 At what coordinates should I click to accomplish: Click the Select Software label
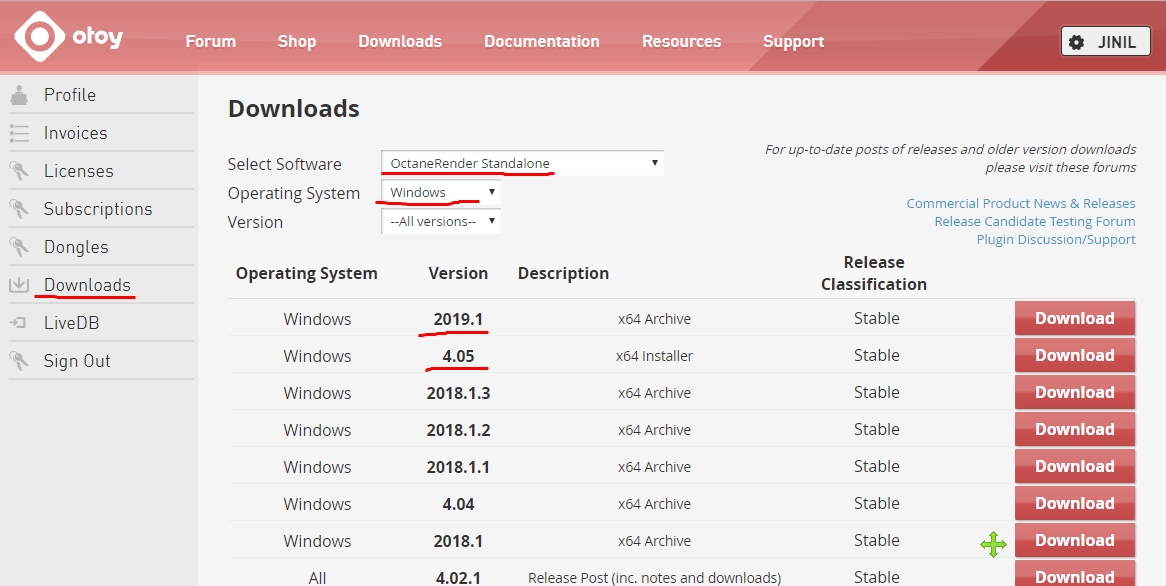tap(284, 164)
